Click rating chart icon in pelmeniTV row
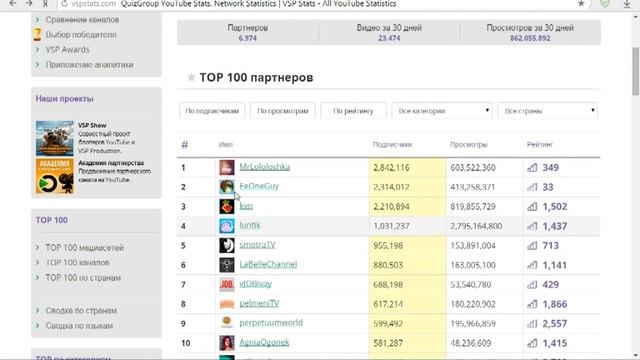The width and height of the screenshot is (640, 360). point(532,304)
